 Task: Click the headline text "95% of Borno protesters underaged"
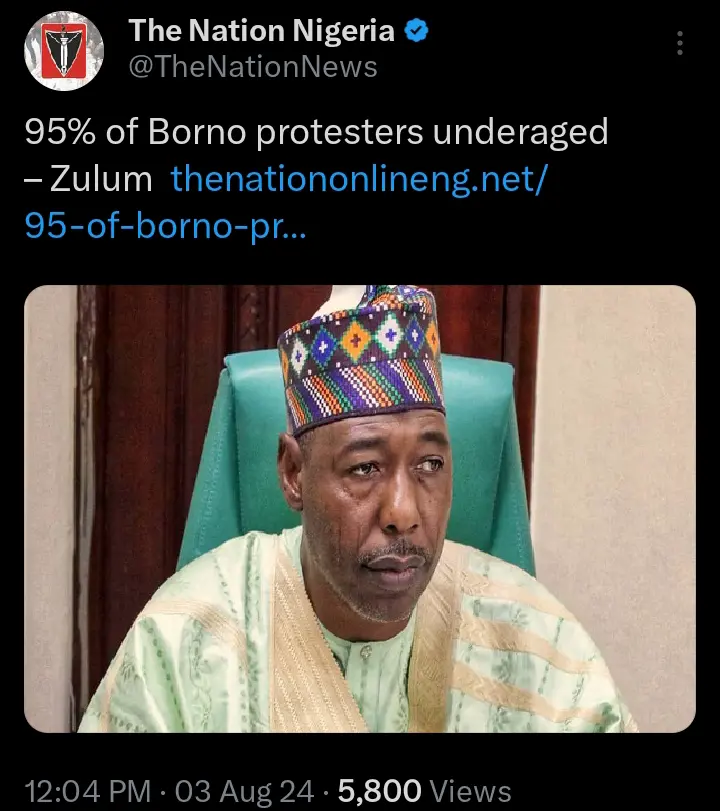[316, 132]
